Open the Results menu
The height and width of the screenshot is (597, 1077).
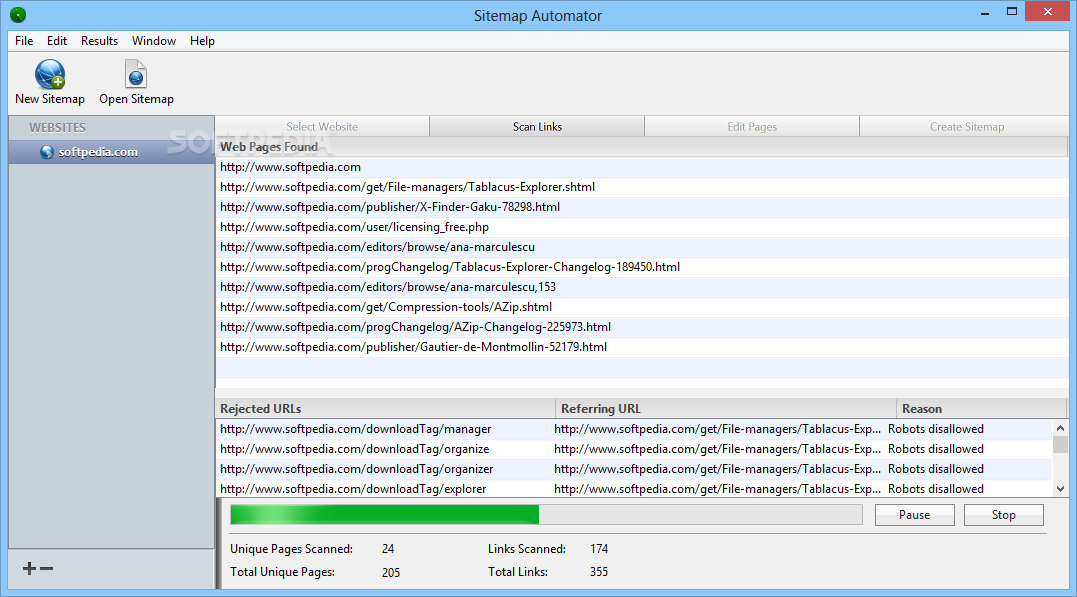pyautogui.click(x=100, y=41)
